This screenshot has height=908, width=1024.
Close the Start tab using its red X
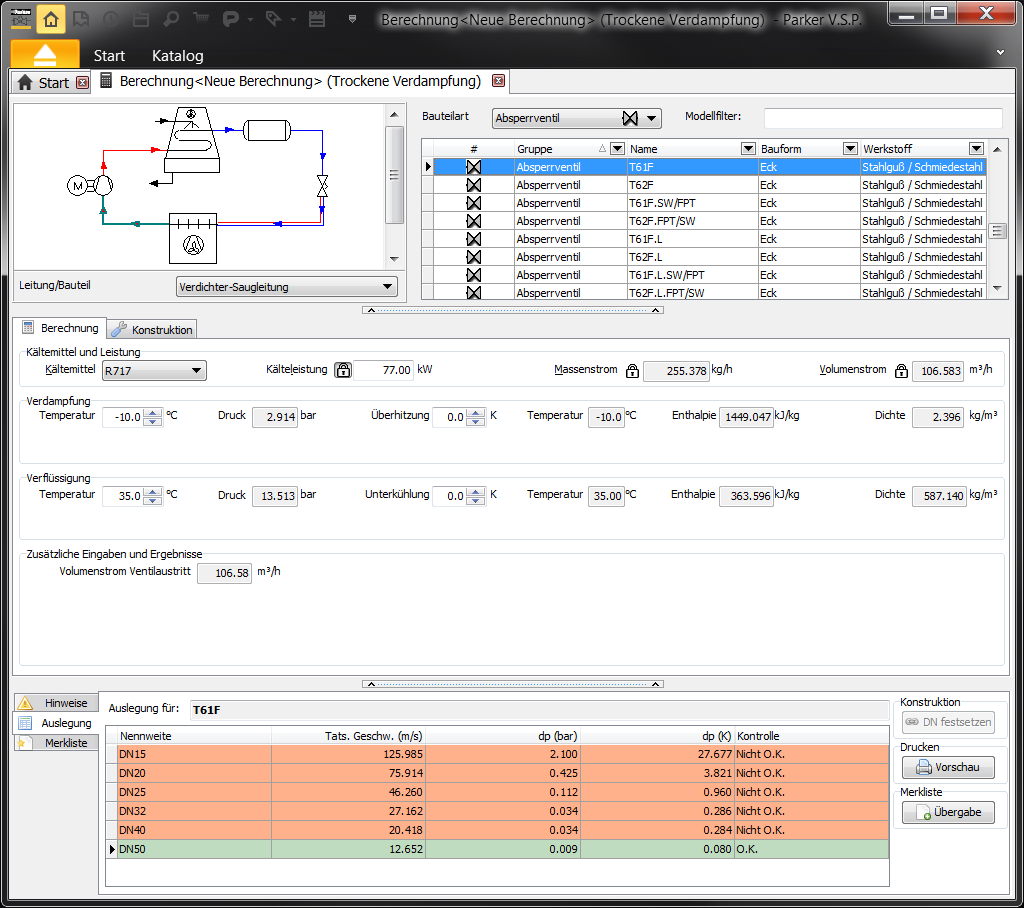click(x=82, y=83)
